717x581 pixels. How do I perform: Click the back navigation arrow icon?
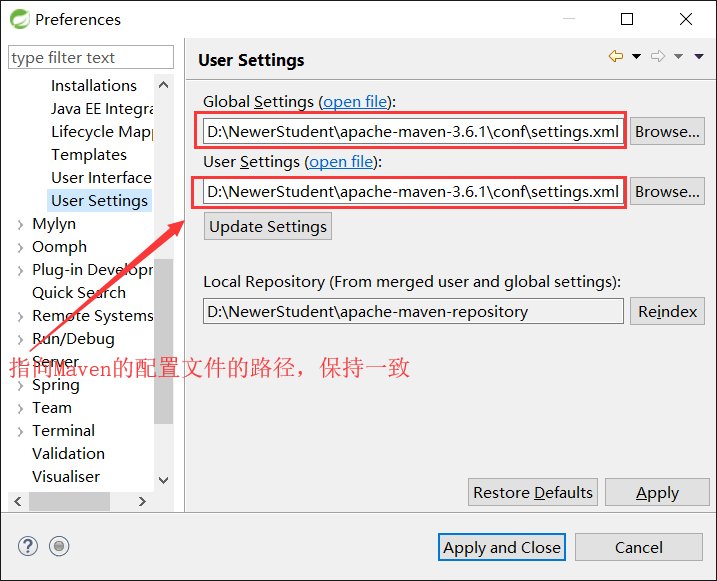(x=616, y=56)
